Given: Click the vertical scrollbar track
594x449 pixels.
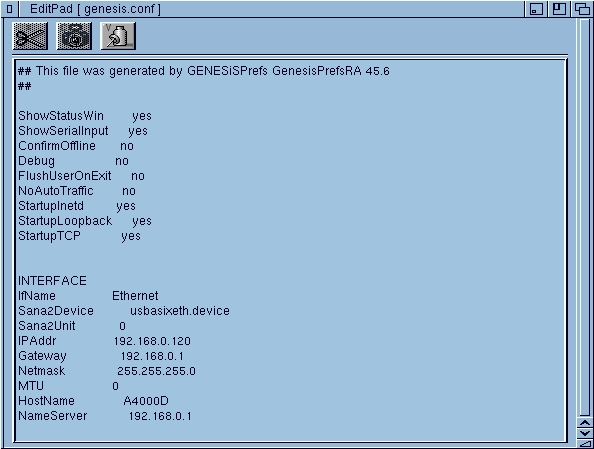Looking at the screenshot, I should tap(585, 217).
